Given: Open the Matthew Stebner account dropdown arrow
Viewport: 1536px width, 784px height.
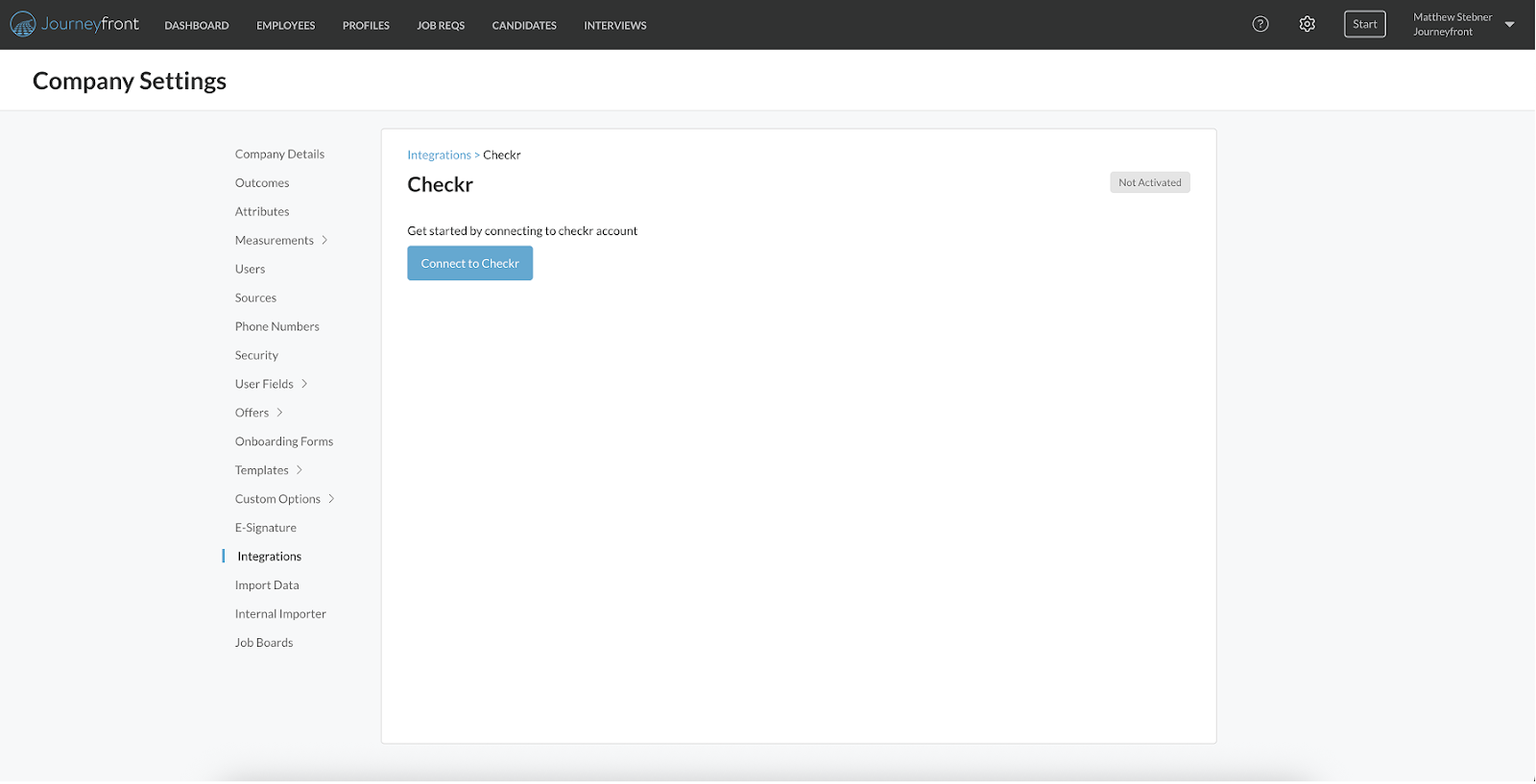Looking at the screenshot, I should [1509, 25].
